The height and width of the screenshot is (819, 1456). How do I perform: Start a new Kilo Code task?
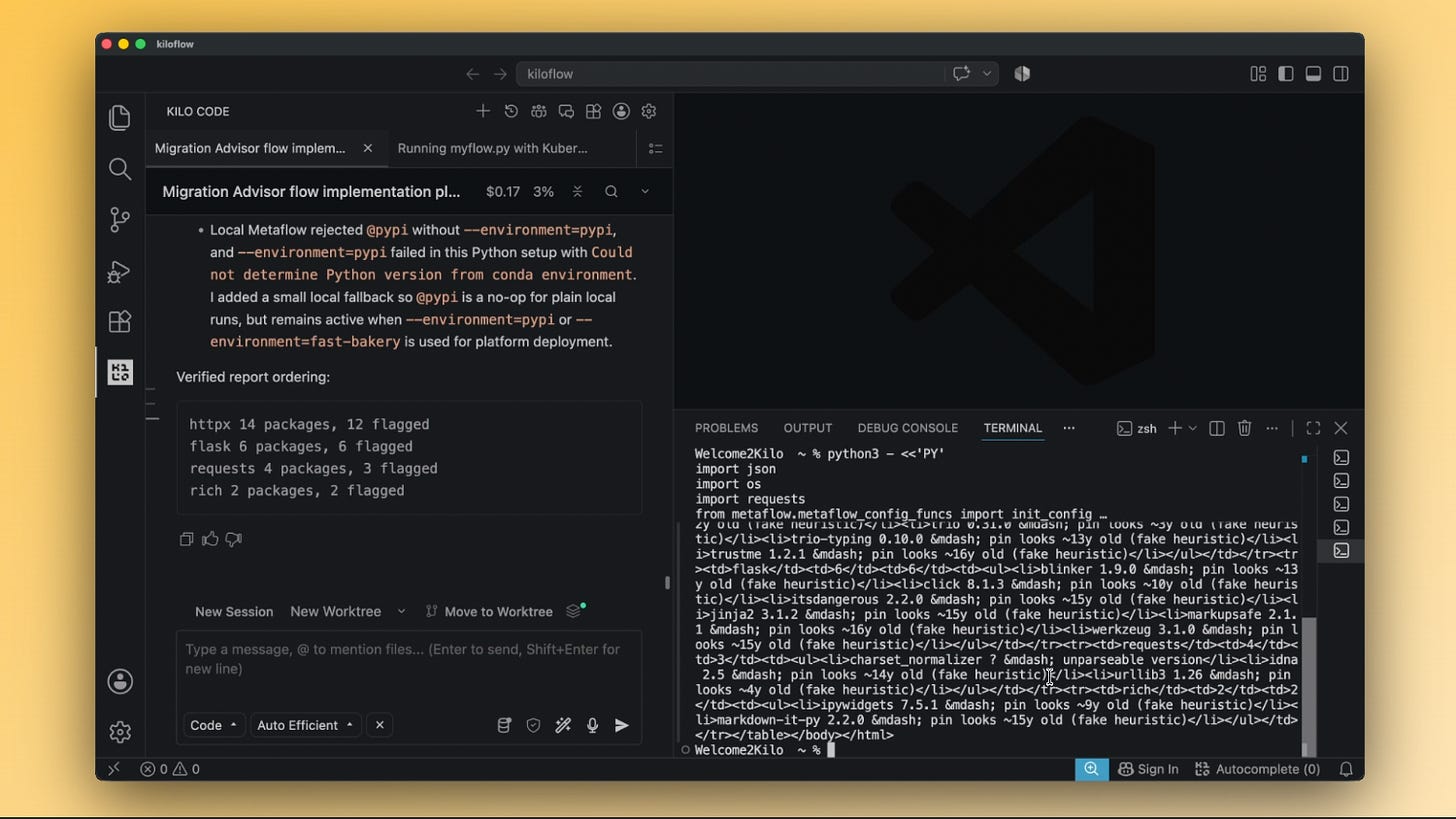tap(483, 111)
